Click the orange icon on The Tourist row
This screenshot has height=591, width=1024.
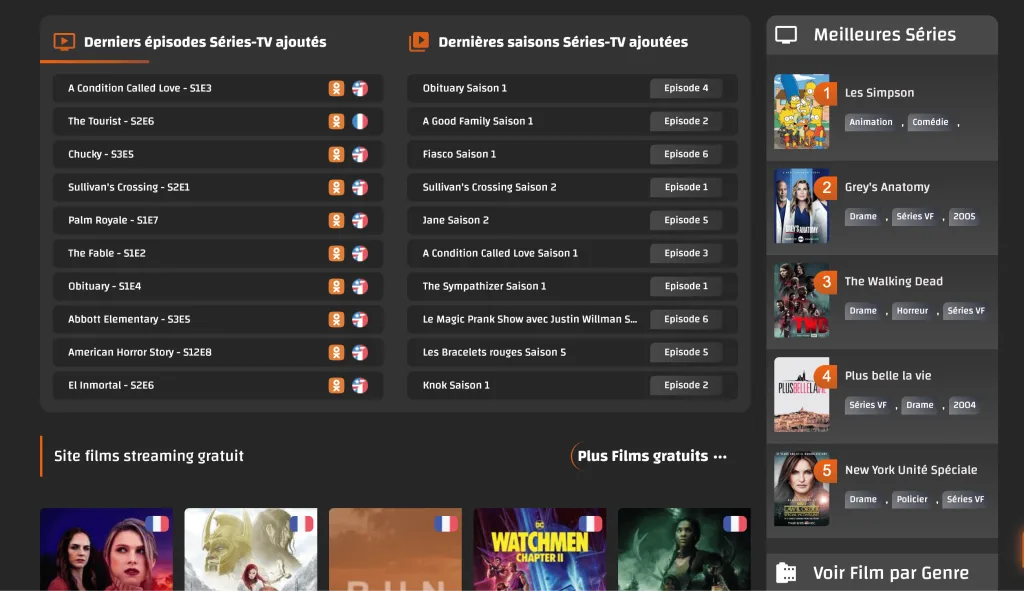click(337, 121)
